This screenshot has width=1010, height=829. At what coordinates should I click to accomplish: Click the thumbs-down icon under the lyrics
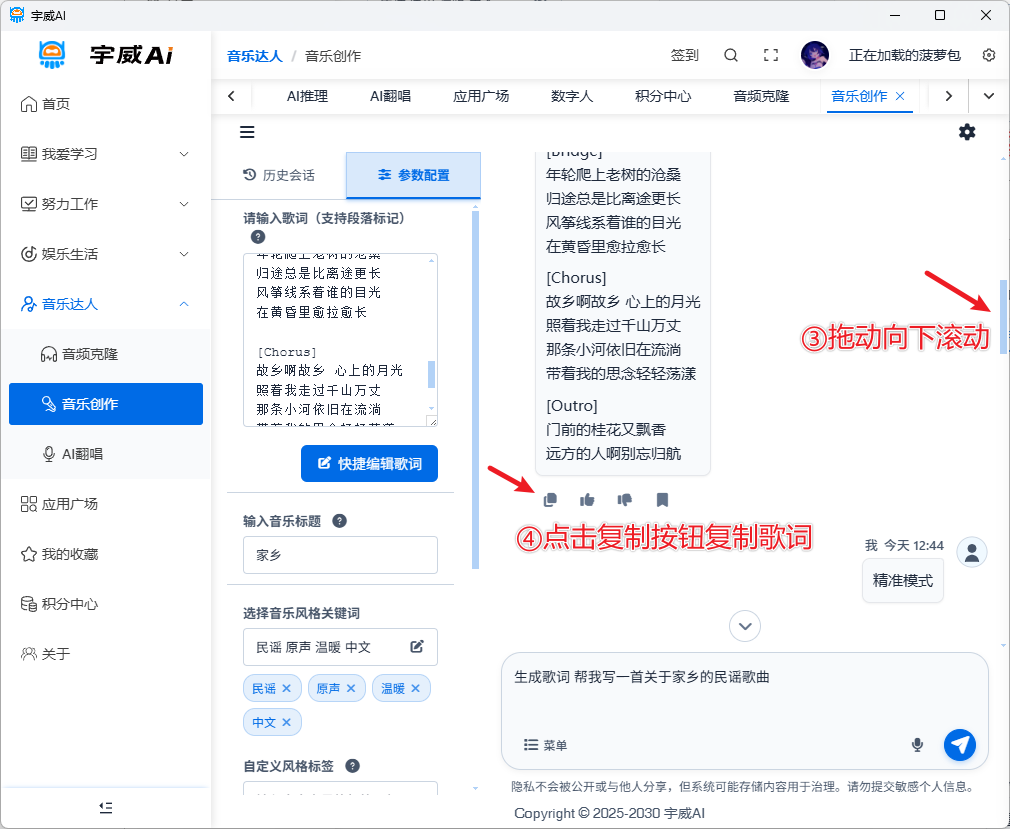(625, 500)
